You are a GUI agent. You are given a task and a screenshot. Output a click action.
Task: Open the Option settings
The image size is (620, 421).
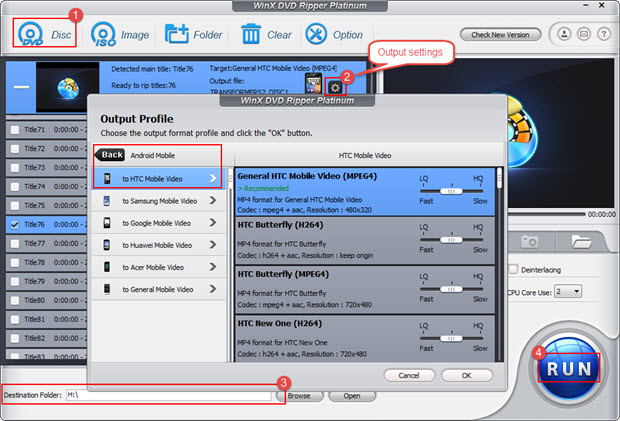click(x=334, y=34)
